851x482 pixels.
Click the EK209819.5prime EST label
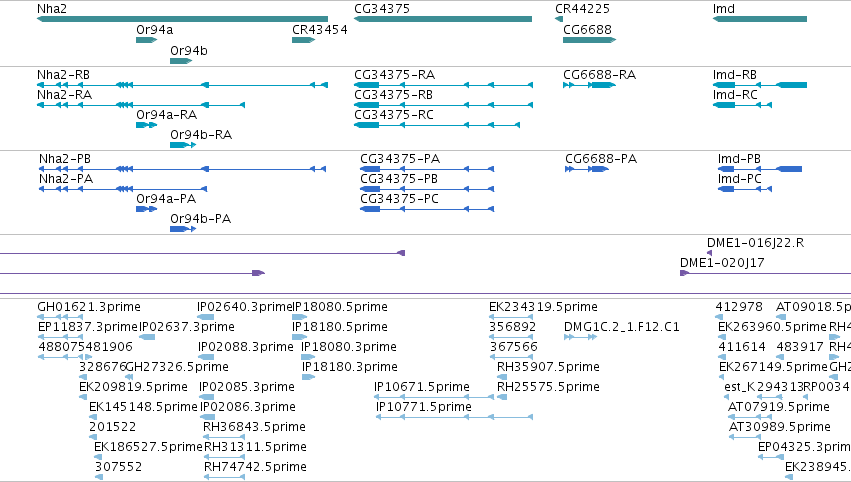coord(134,388)
